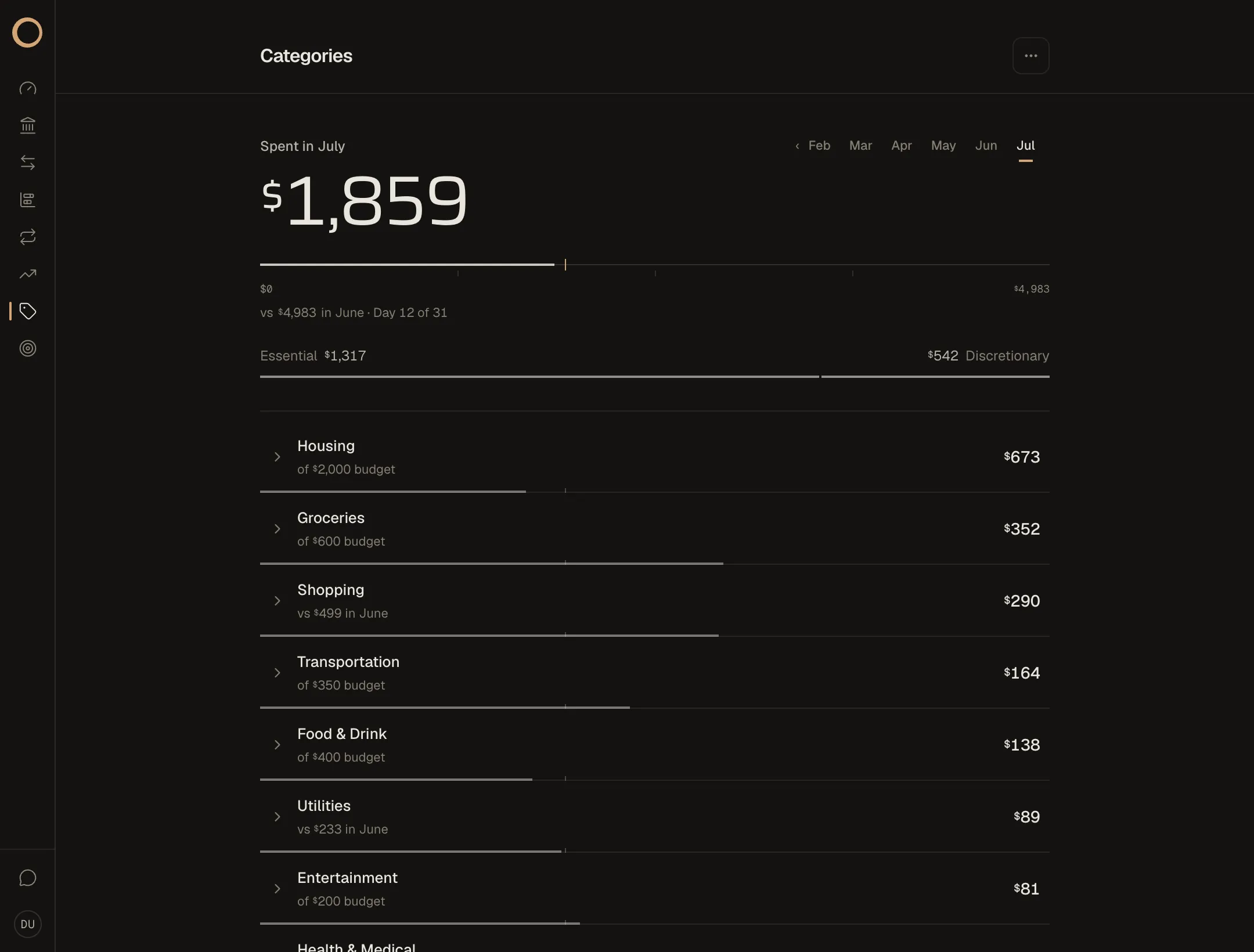Click 'of $600 budget' under Groceries
Image resolution: width=1254 pixels, height=952 pixels.
point(341,542)
